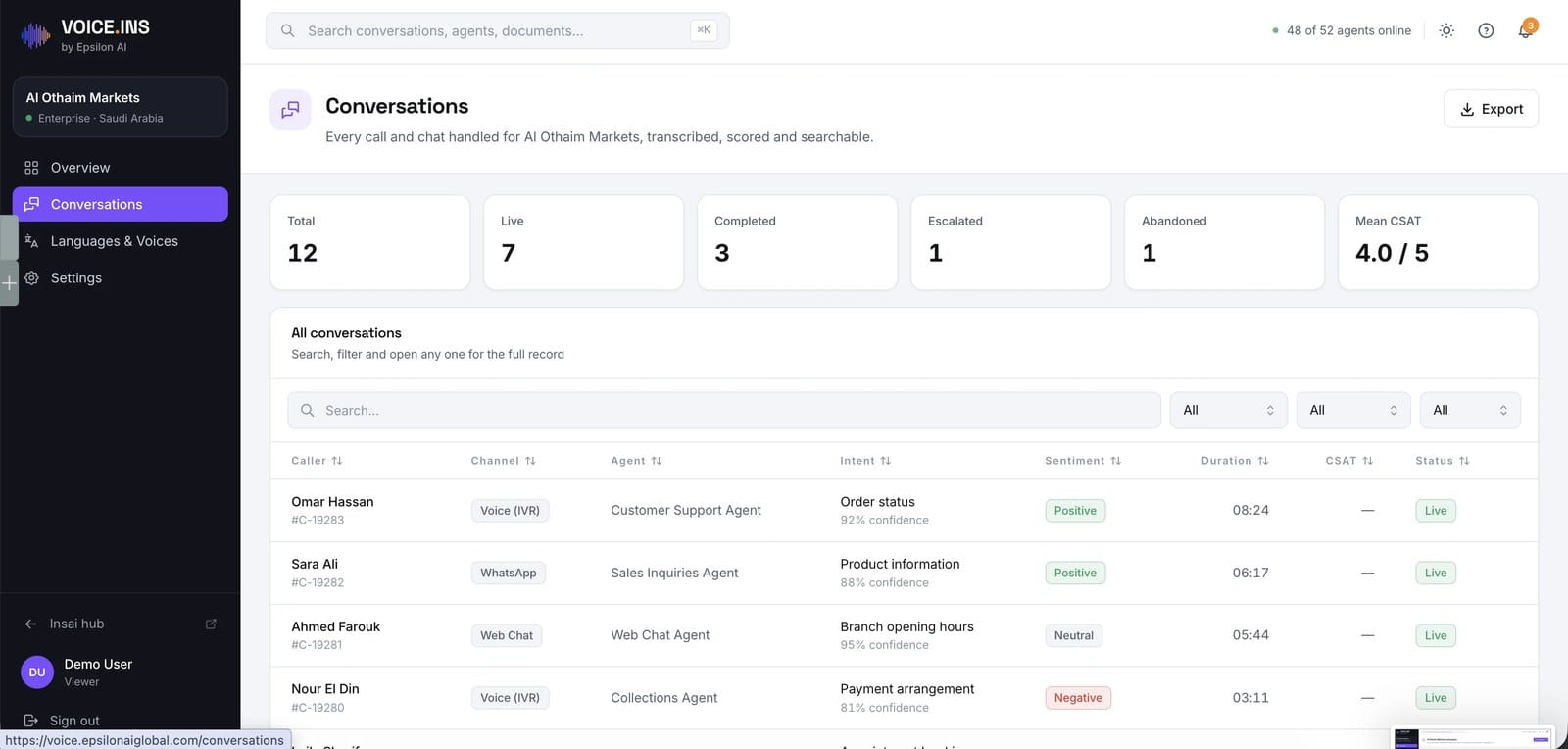Image resolution: width=1568 pixels, height=749 pixels.
Task: Select Ahmed Farouk's conversation
Action: coord(904,635)
